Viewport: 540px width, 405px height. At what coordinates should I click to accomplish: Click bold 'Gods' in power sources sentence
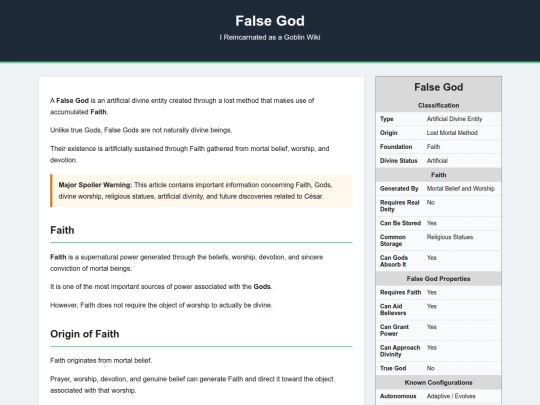[x=262, y=287]
